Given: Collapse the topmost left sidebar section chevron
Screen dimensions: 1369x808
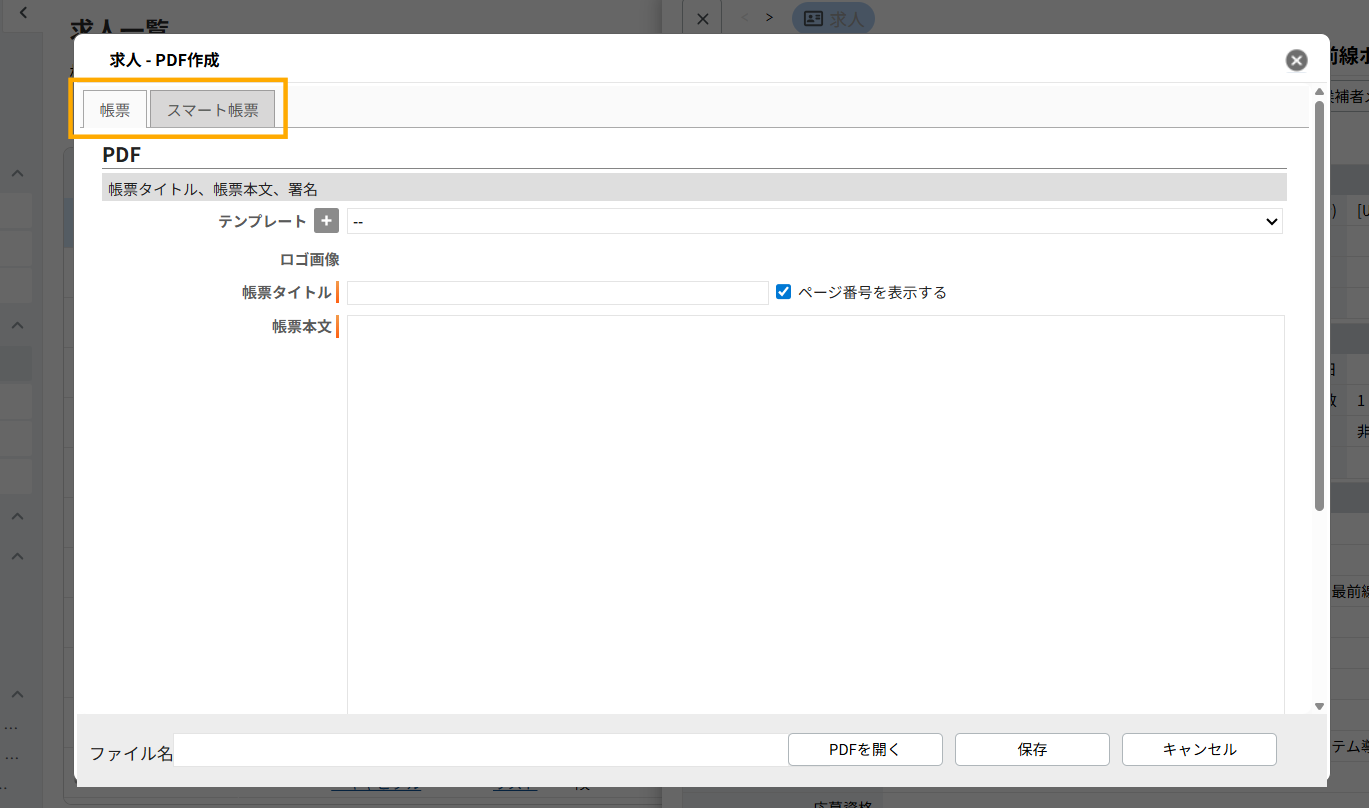Looking at the screenshot, I should coord(18,174).
